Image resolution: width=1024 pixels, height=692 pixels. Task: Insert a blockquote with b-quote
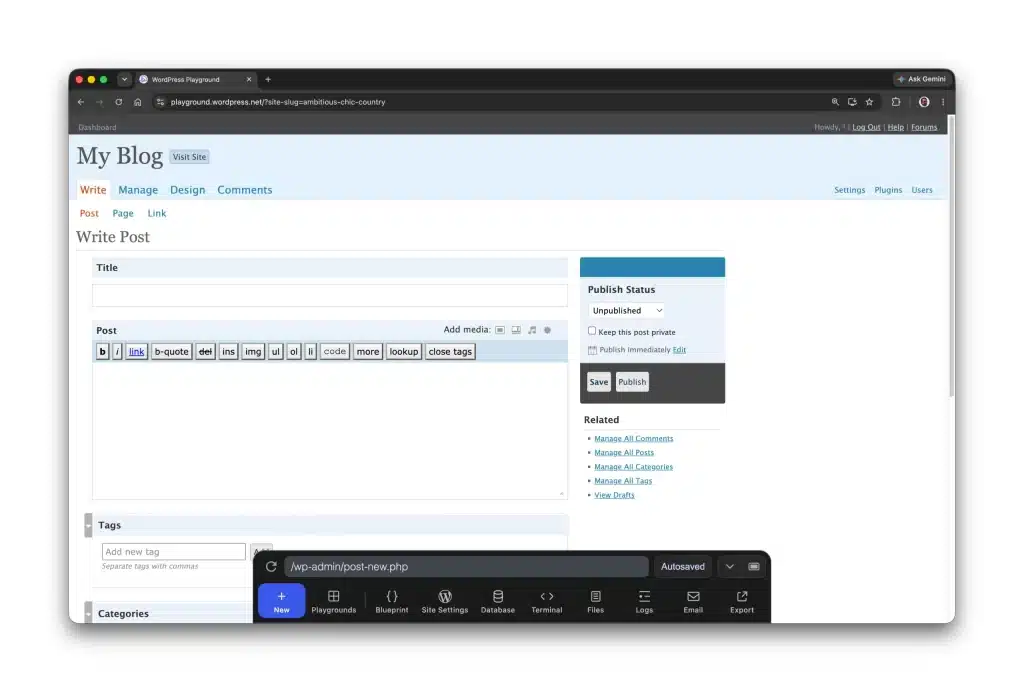pyautogui.click(x=172, y=351)
